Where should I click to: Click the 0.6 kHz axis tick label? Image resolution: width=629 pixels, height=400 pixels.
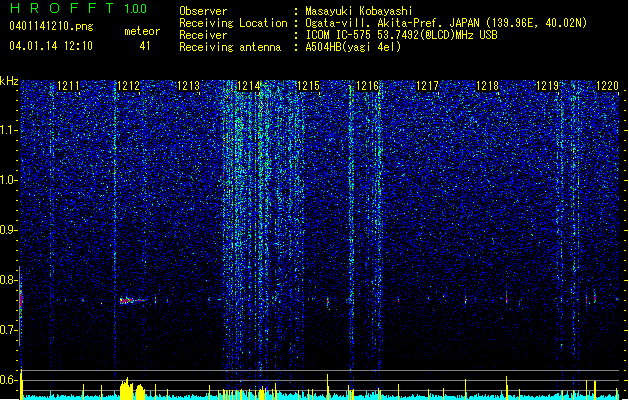tap(8, 380)
